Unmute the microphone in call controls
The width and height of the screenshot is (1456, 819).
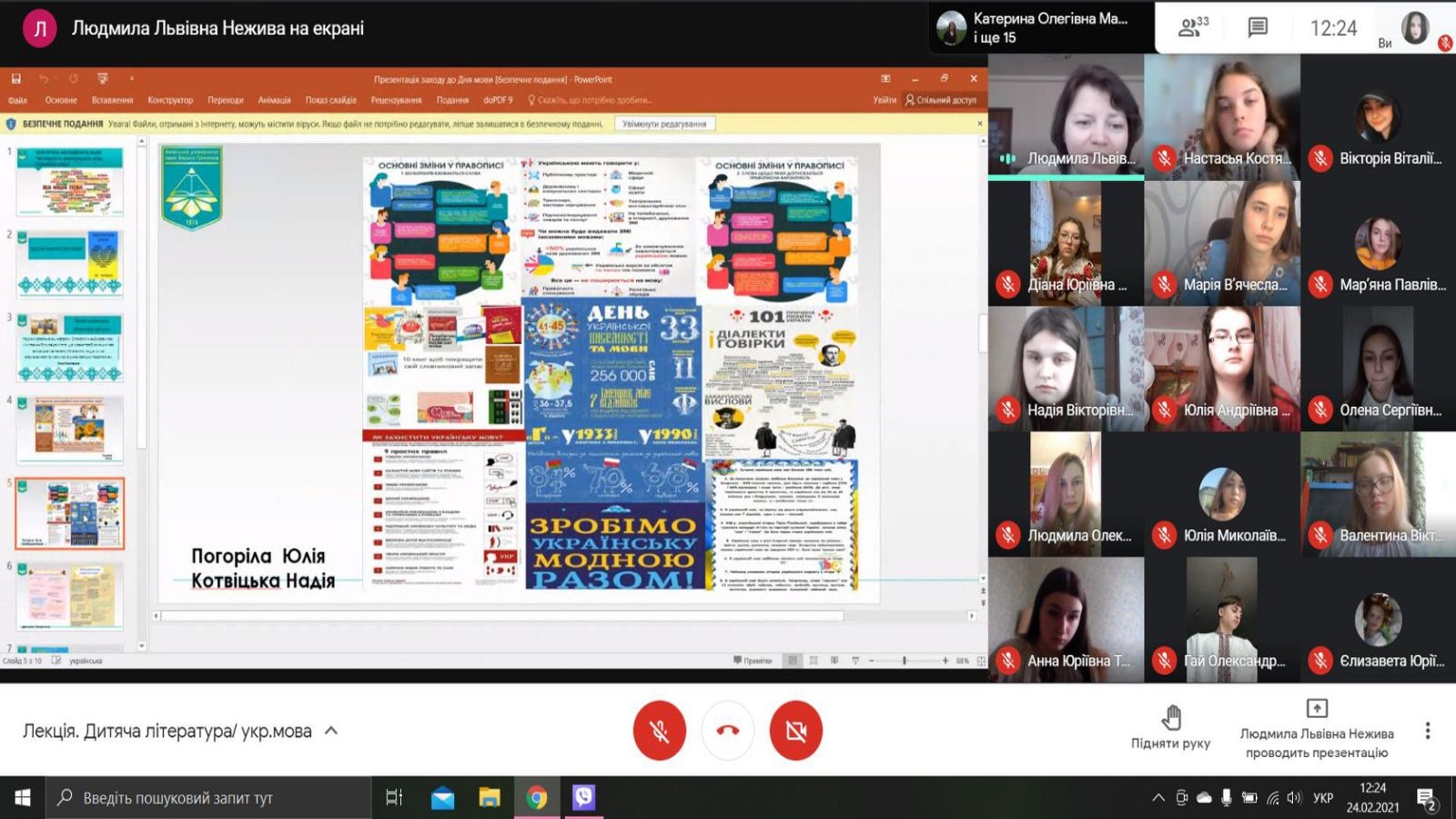pos(660,731)
